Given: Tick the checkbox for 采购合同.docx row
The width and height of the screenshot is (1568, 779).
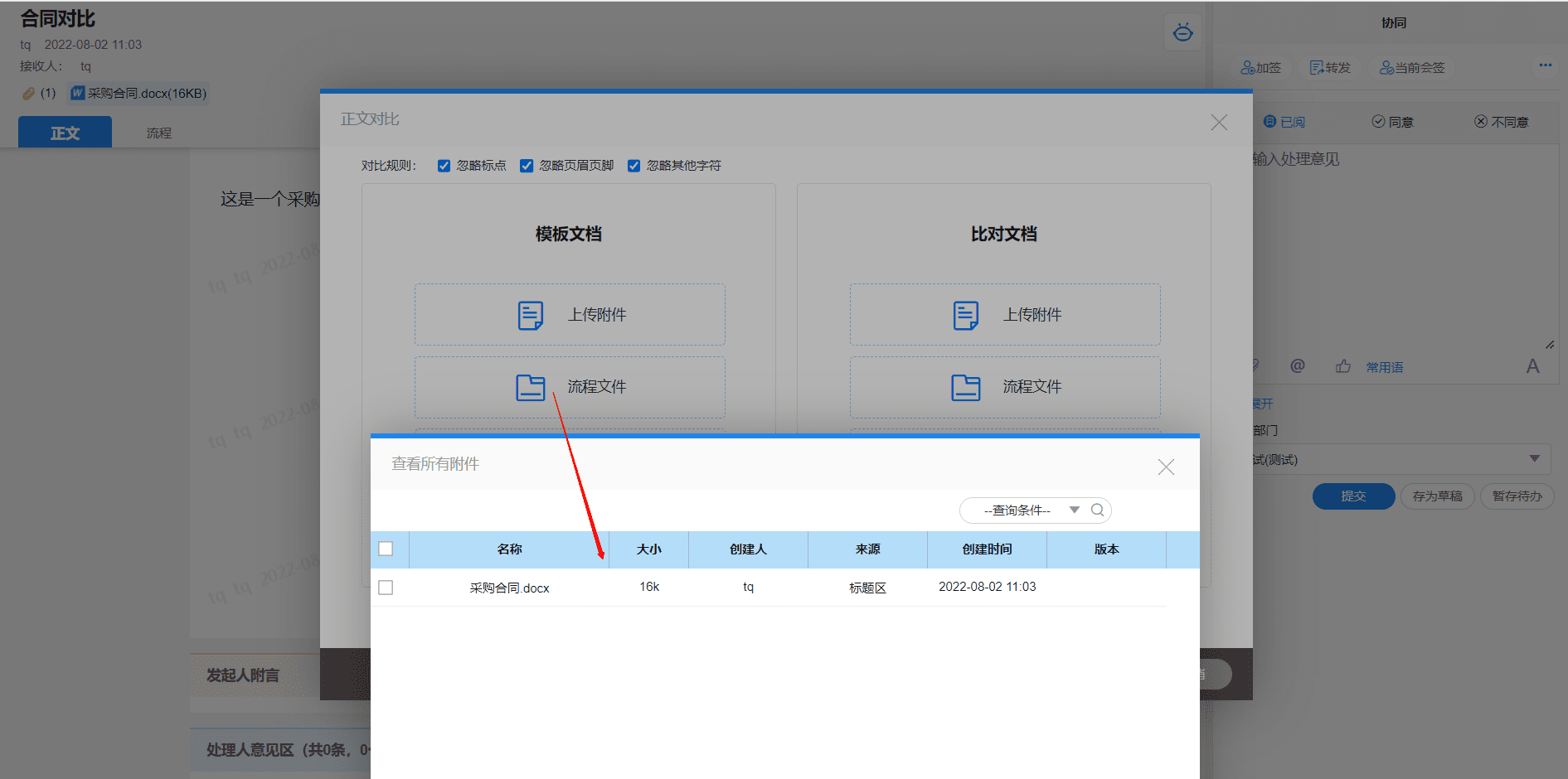Looking at the screenshot, I should point(386,588).
